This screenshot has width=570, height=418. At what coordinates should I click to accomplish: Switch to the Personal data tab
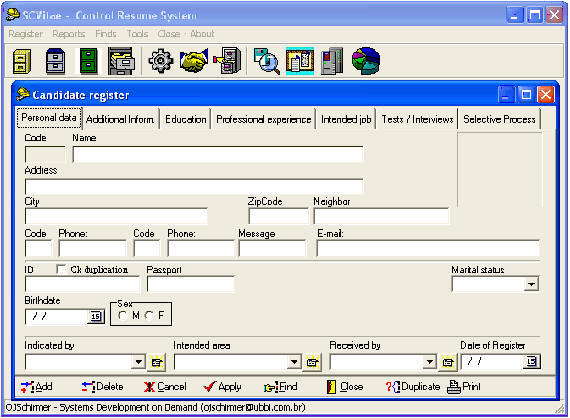pyautogui.click(x=49, y=118)
